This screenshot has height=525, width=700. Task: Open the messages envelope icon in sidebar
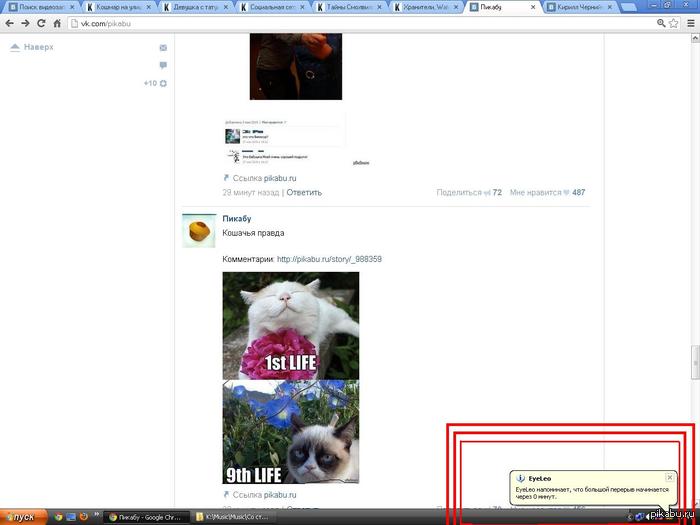[163, 47]
